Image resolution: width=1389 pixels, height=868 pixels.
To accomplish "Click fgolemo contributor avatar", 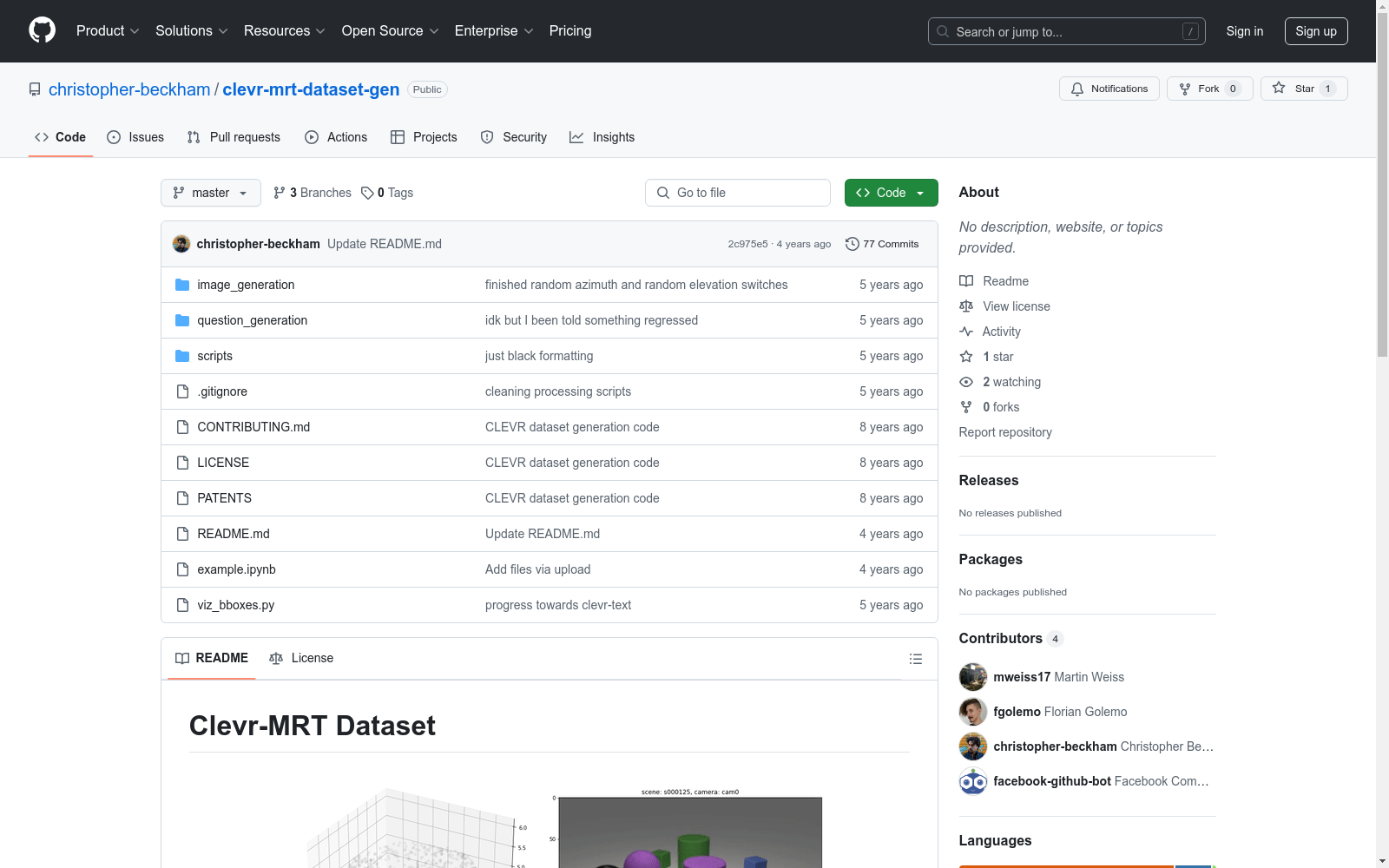I will click(x=973, y=712).
